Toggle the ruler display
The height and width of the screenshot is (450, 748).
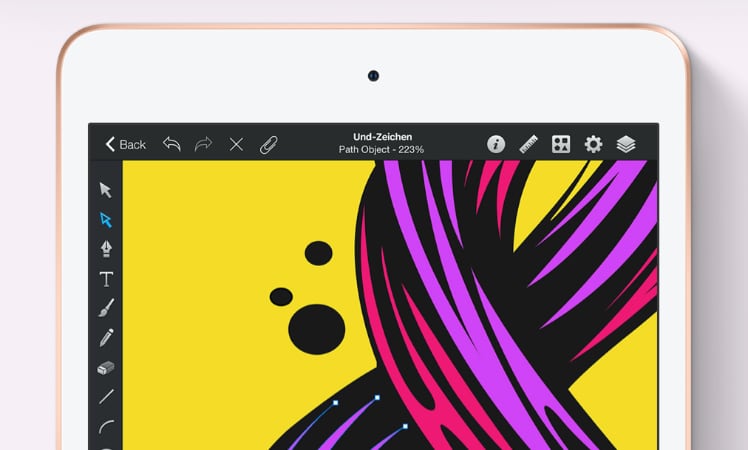tap(528, 144)
